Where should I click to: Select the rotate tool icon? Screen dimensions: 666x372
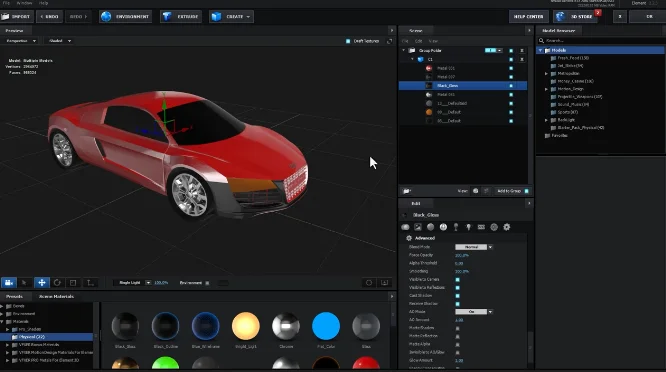[x=57, y=283]
